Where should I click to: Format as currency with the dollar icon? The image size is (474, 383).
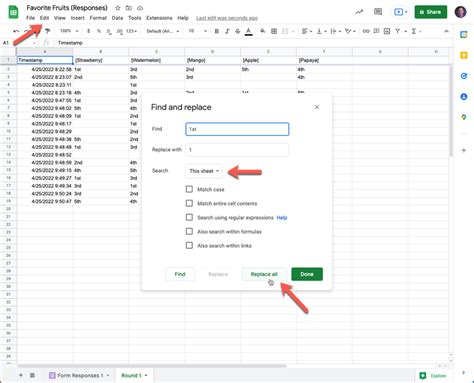click(x=88, y=31)
